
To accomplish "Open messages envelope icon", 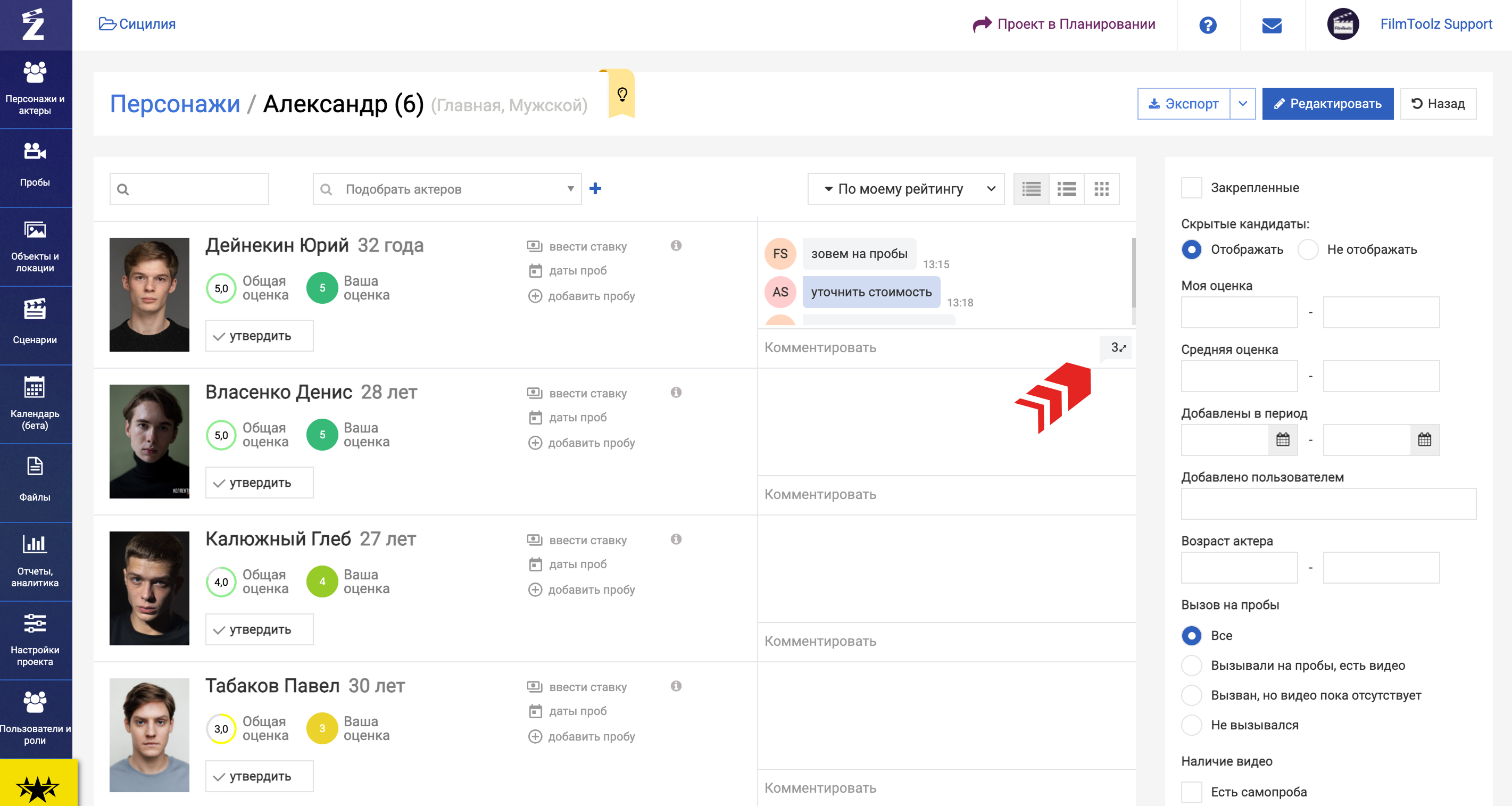I will pyautogui.click(x=1272, y=24).
